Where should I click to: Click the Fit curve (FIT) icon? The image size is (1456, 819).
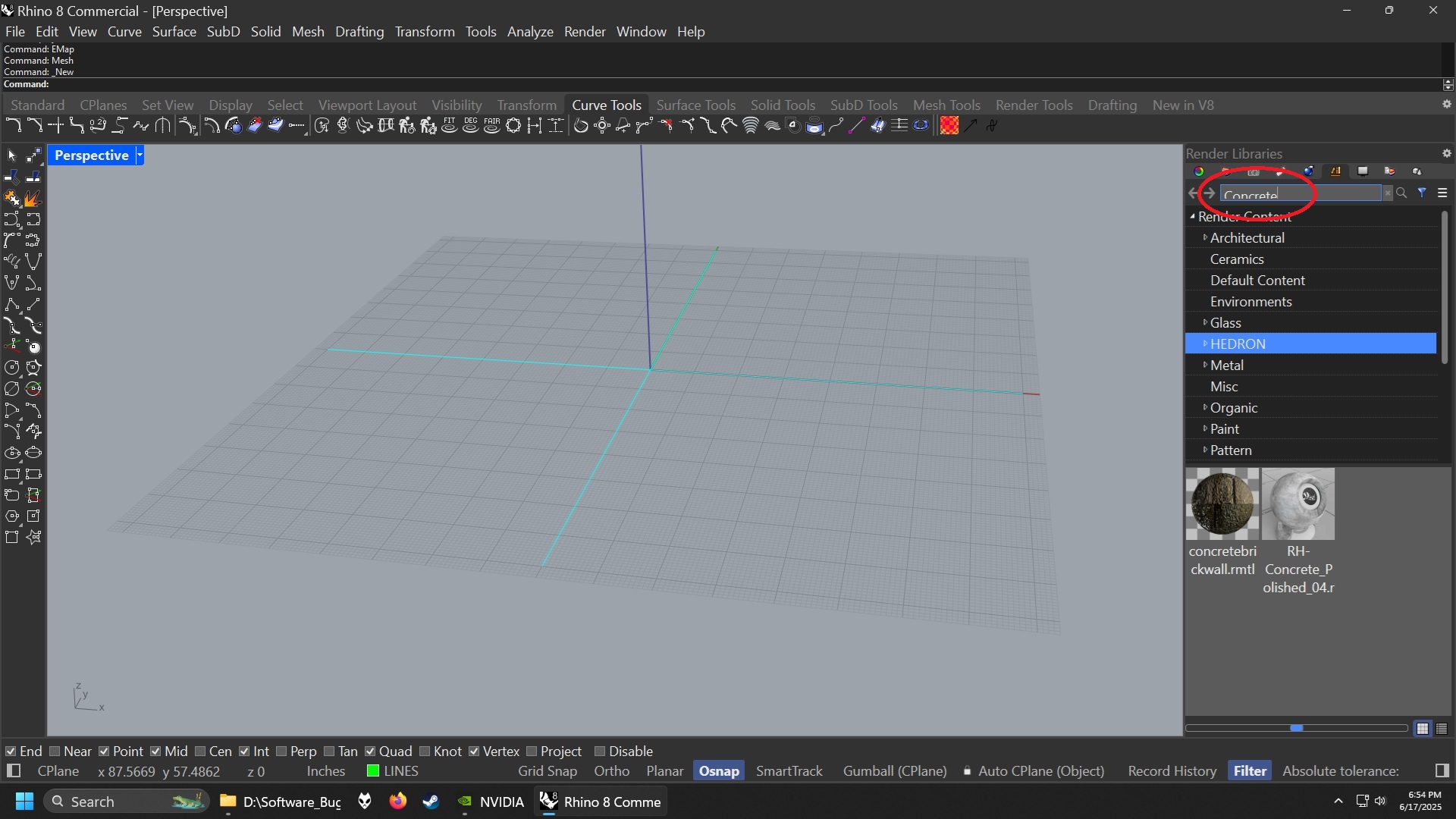coord(450,125)
